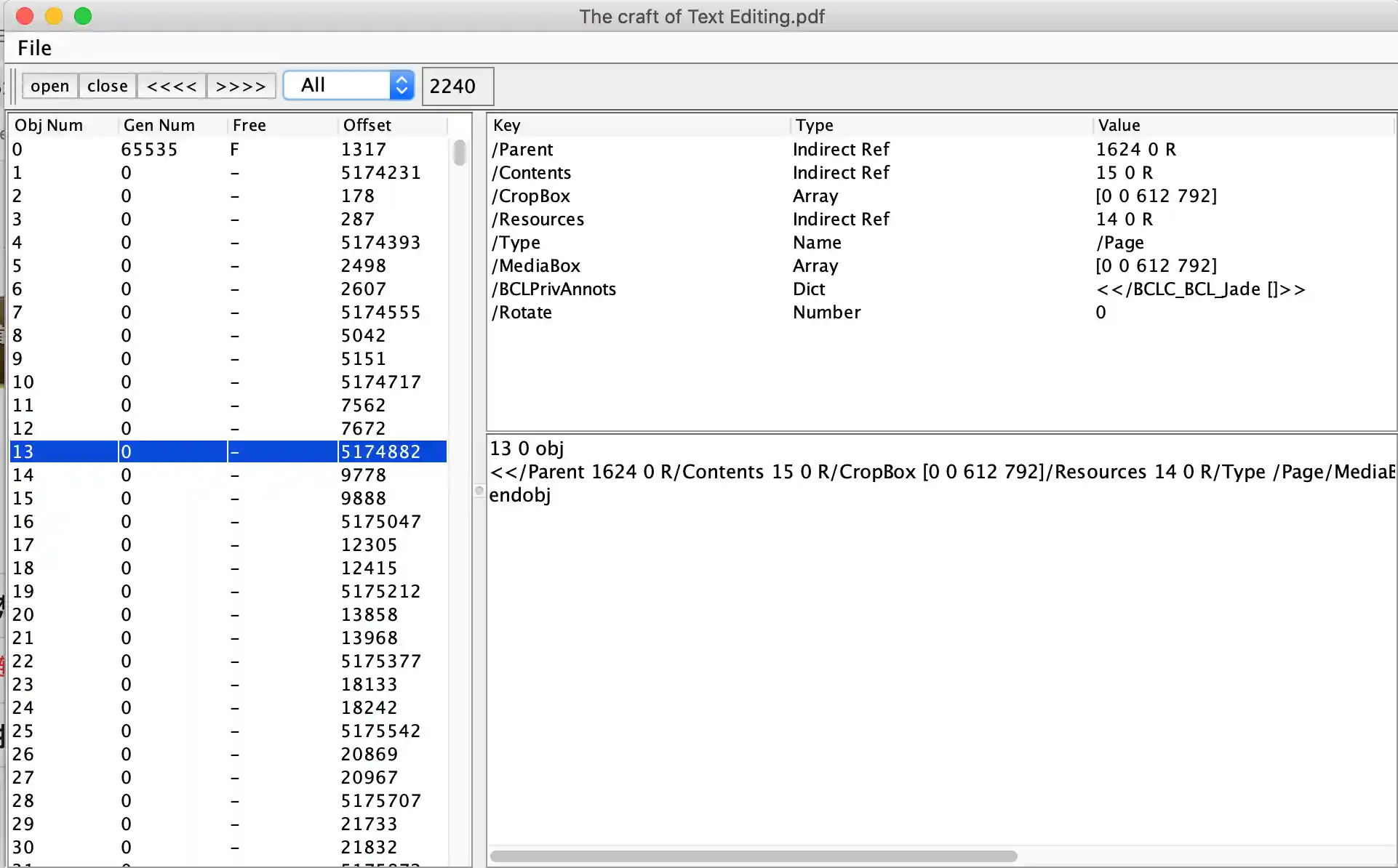Viewport: 1398px width, 868px height.
Task: Click the toolbar drag grip handle
Action: [x=13, y=86]
